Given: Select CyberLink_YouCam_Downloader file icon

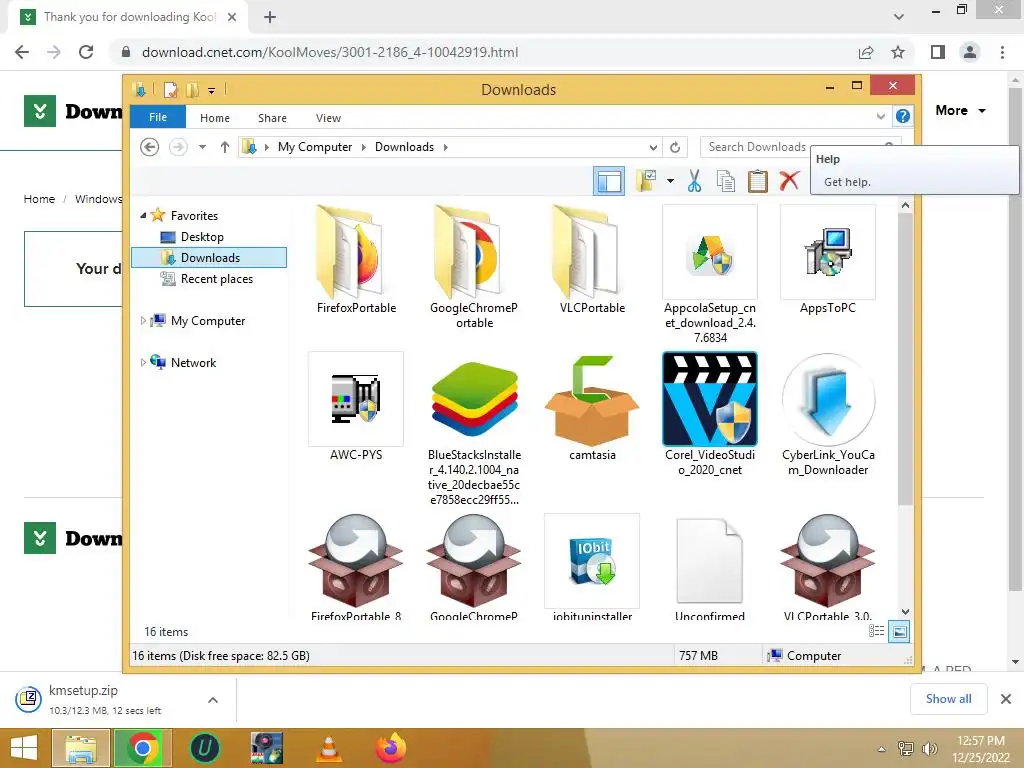Looking at the screenshot, I should click(827, 399).
